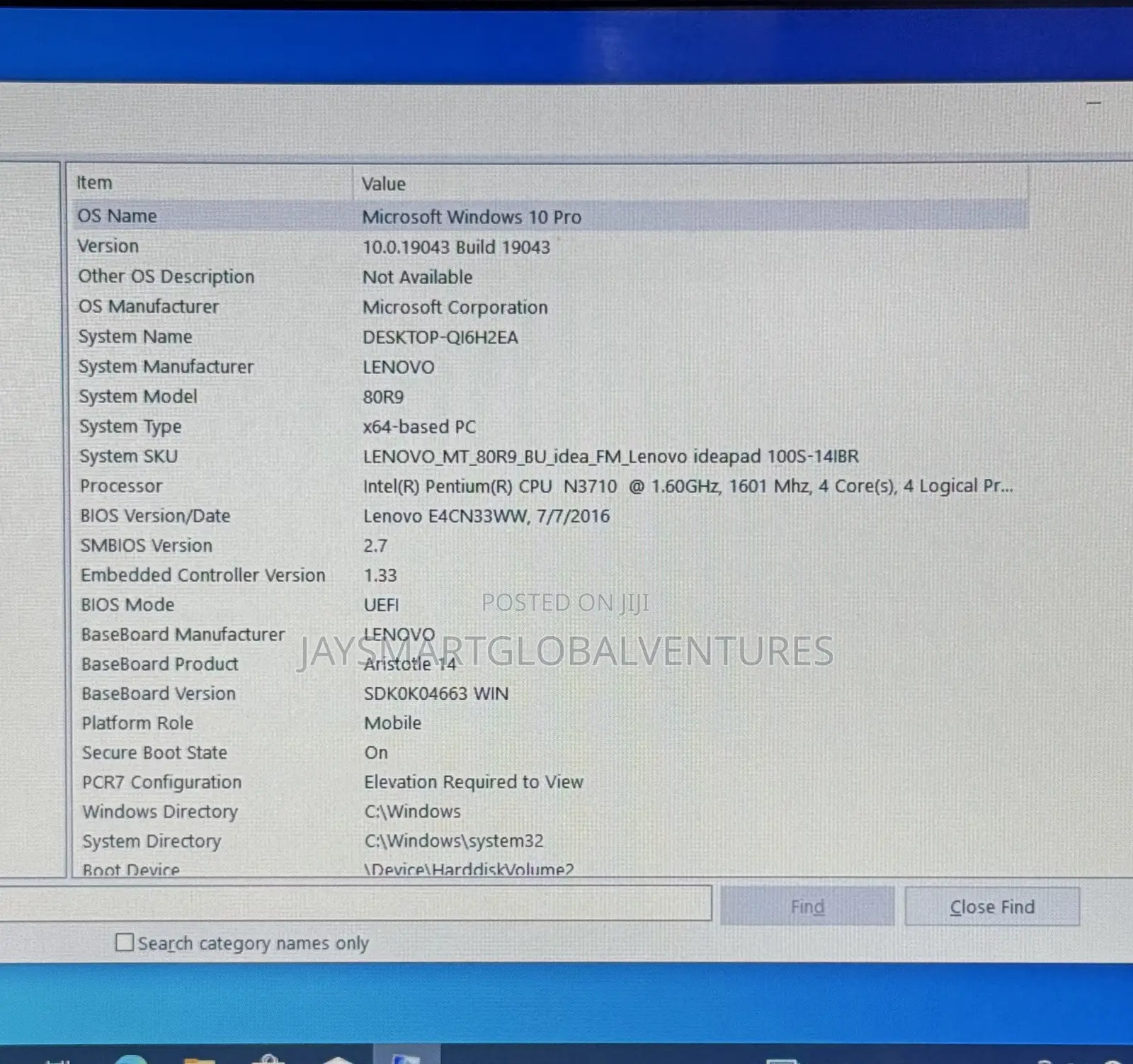Select the Processor row
The height and width of the screenshot is (1064, 1133).
click(550, 485)
